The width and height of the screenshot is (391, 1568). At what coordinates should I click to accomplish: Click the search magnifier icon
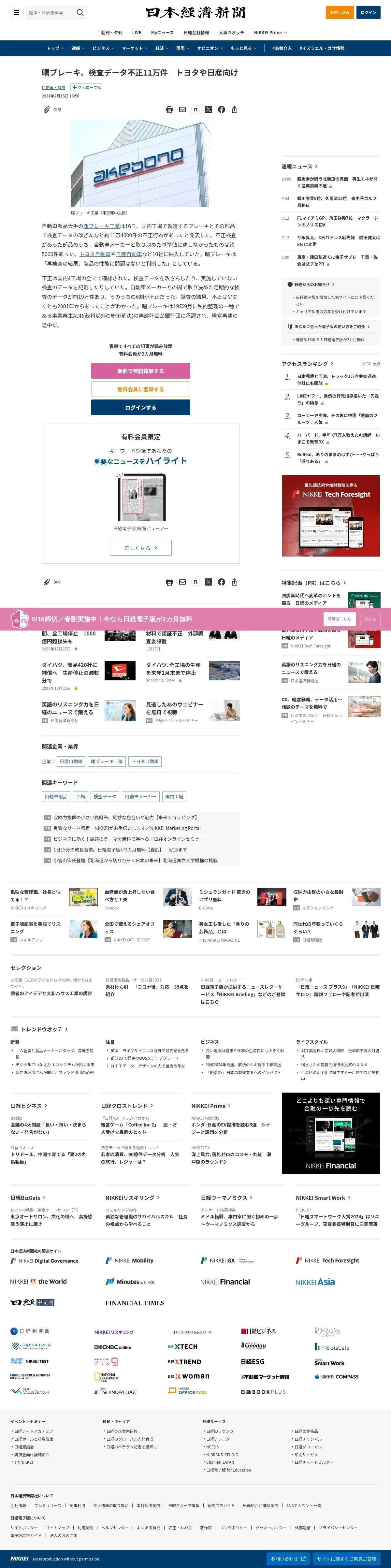tap(79, 12)
